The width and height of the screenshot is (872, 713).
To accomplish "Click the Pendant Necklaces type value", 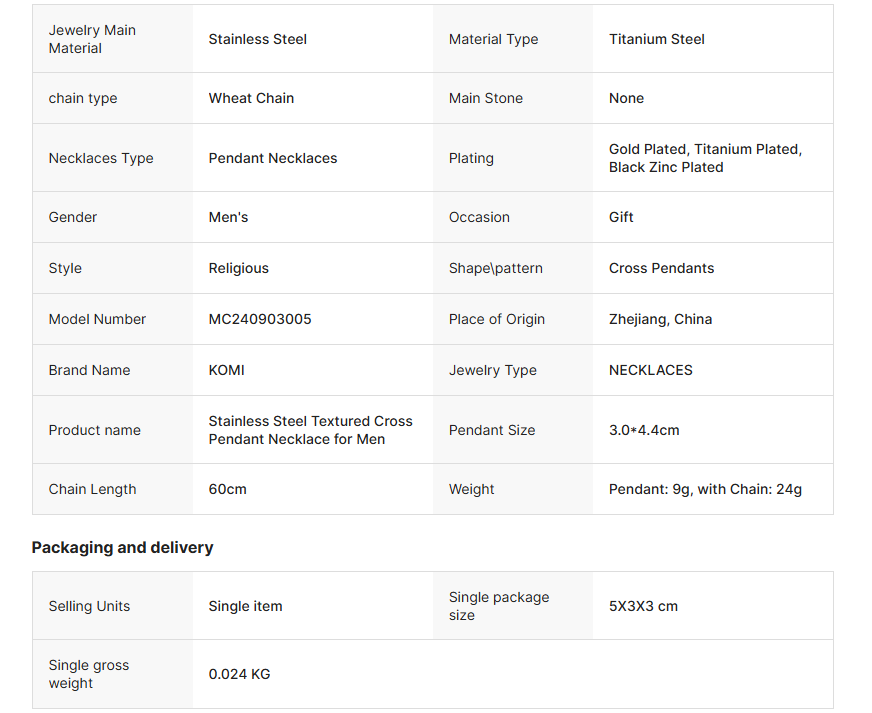I will [273, 158].
